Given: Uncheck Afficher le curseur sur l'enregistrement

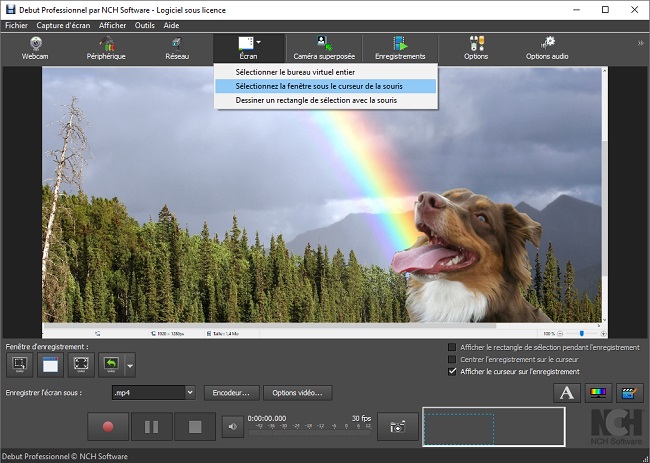Looking at the screenshot, I should point(452,371).
